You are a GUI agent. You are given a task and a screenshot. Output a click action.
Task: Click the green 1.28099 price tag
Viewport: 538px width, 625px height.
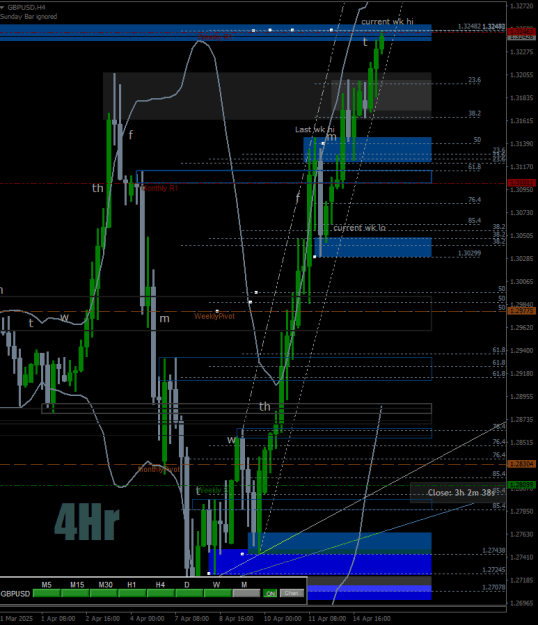click(x=522, y=485)
